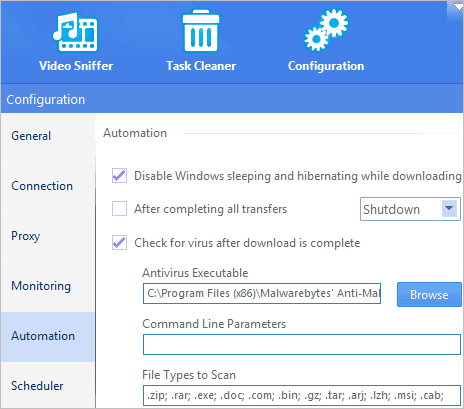Viewport: 464px width, 409px height.
Task: Click the Antivirus Executable path field
Action: [262, 294]
